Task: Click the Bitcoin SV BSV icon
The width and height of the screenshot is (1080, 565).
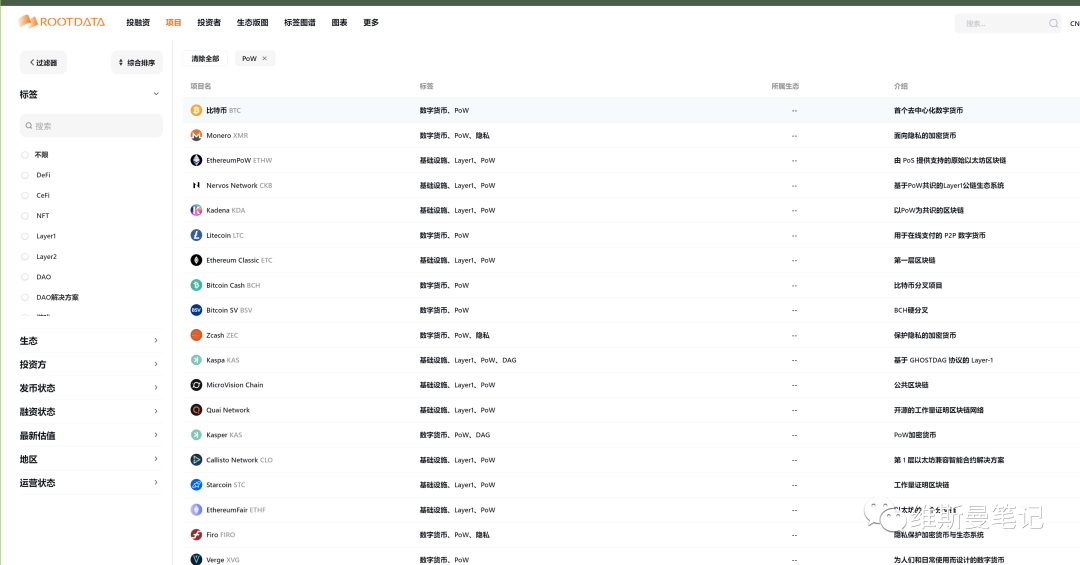Action: (x=196, y=310)
